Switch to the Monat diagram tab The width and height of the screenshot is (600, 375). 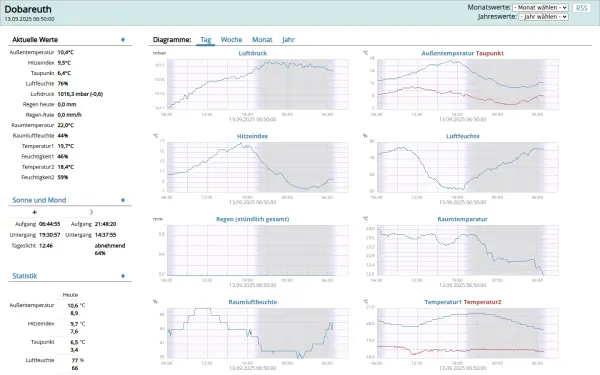point(262,39)
